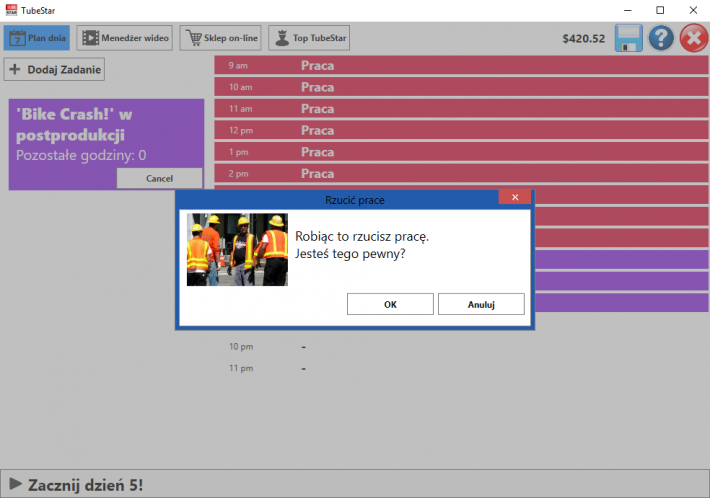
Task: Minimize the TubeStar window
Action: tap(628, 10)
